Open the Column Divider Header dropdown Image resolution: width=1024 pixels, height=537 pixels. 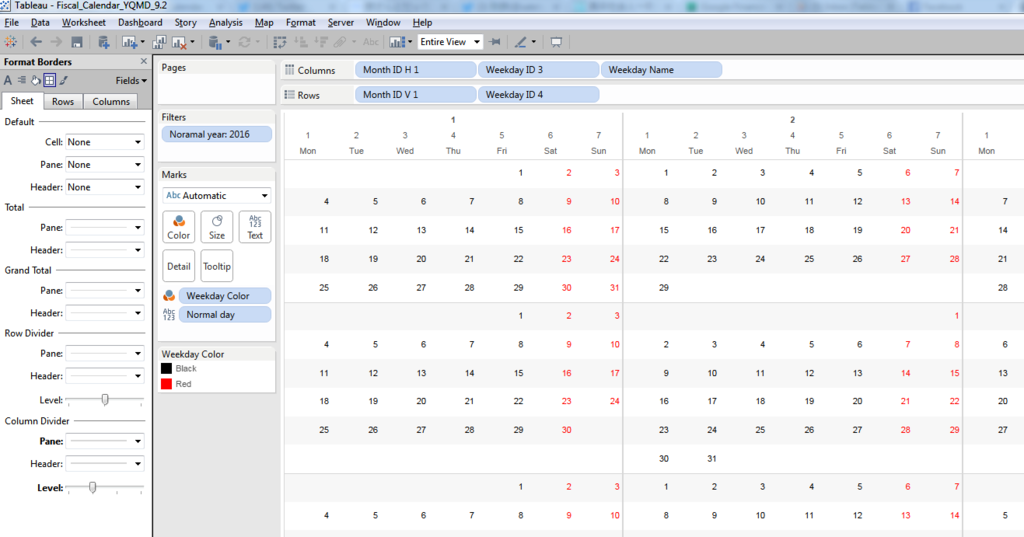[x=104, y=464]
